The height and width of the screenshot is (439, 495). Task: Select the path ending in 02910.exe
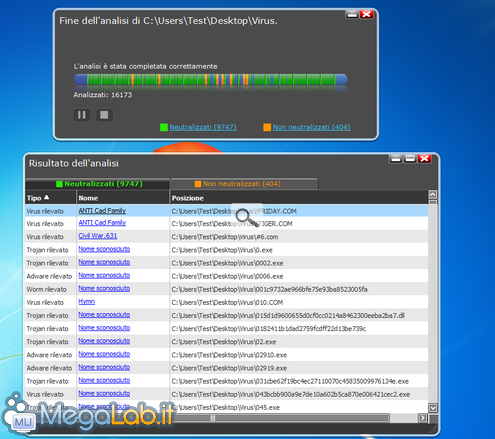[x=229, y=355]
